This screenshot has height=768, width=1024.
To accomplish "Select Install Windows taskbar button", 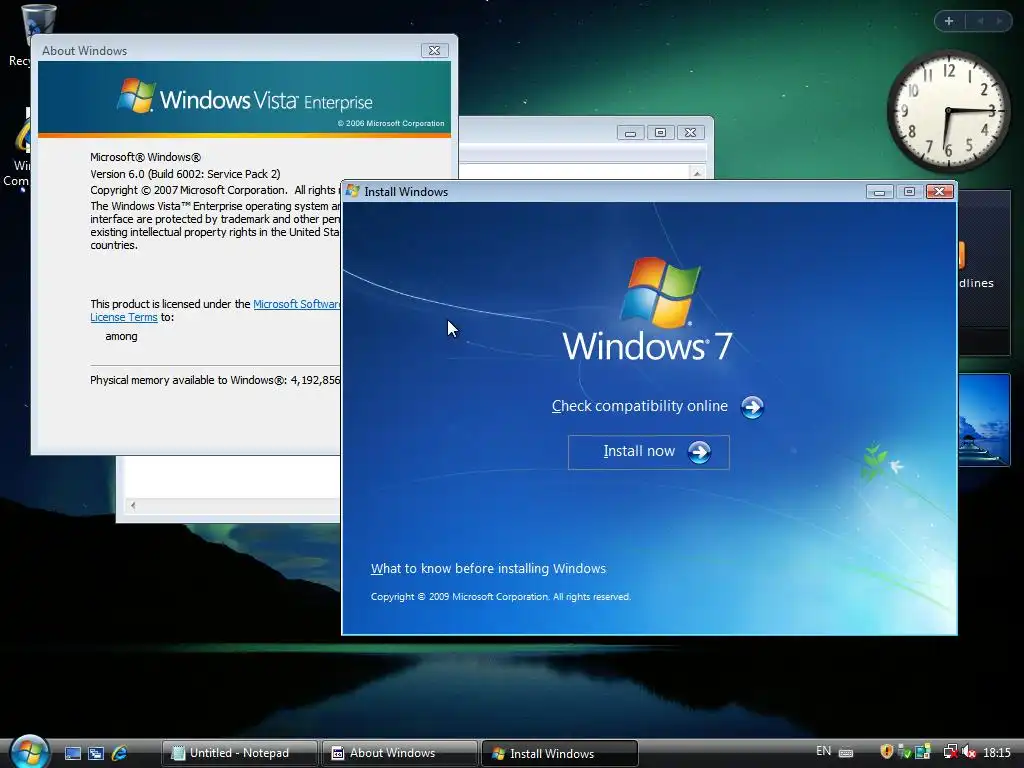I will pyautogui.click(x=560, y=754).
